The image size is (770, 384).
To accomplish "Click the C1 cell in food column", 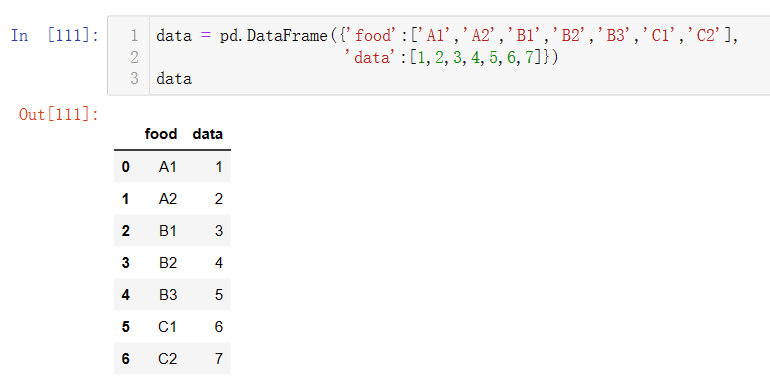I will 167,327.
